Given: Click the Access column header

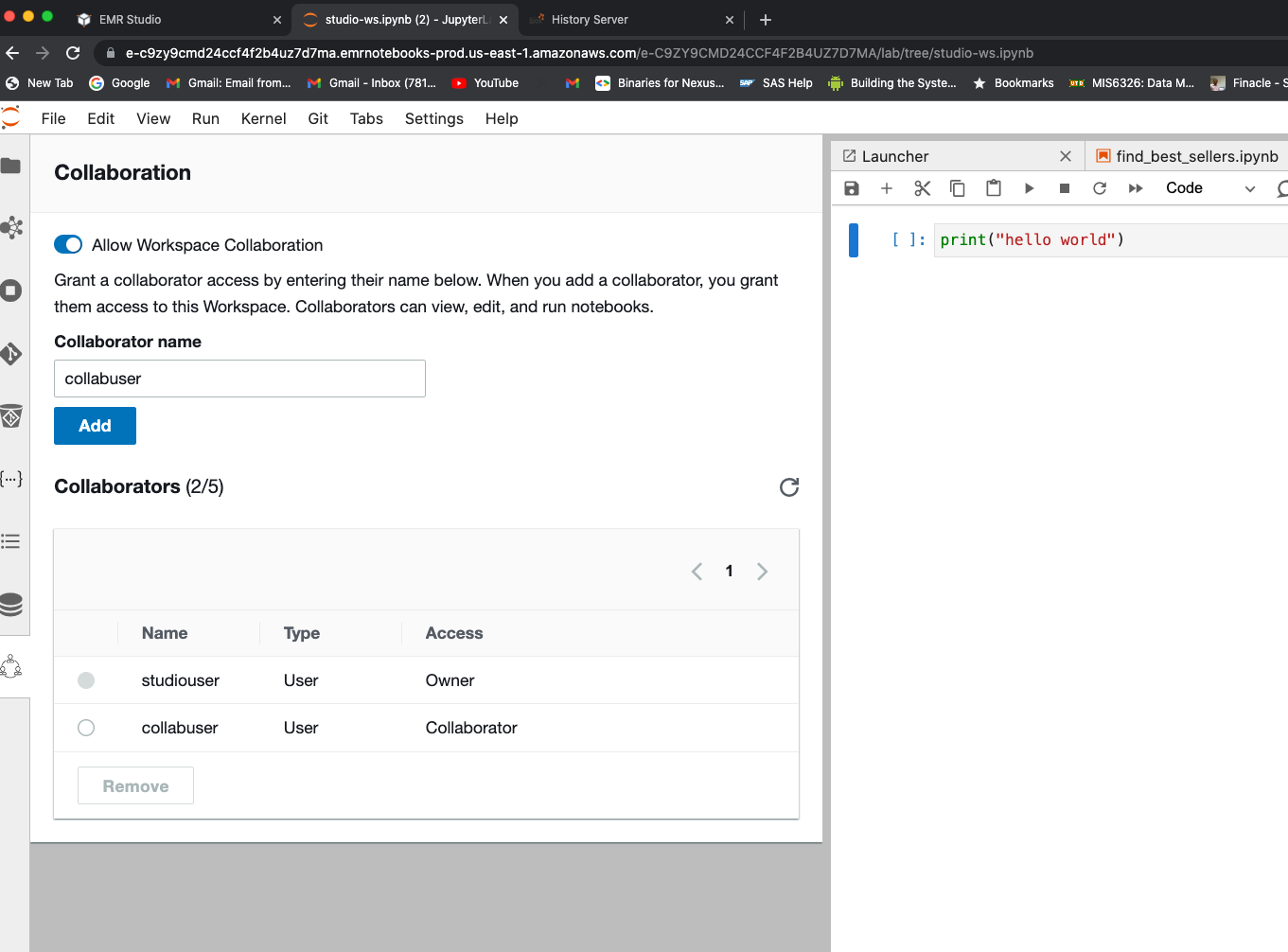Looking at the screenshot, I should [454, 633].
